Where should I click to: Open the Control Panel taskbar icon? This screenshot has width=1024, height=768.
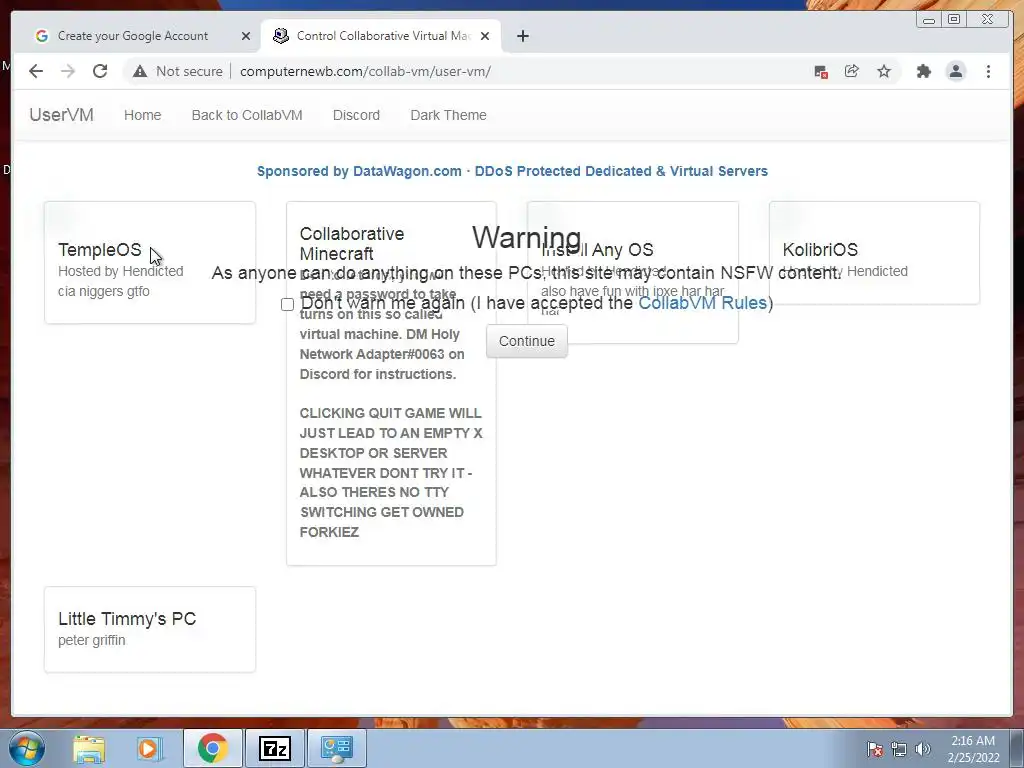(337, 748)
